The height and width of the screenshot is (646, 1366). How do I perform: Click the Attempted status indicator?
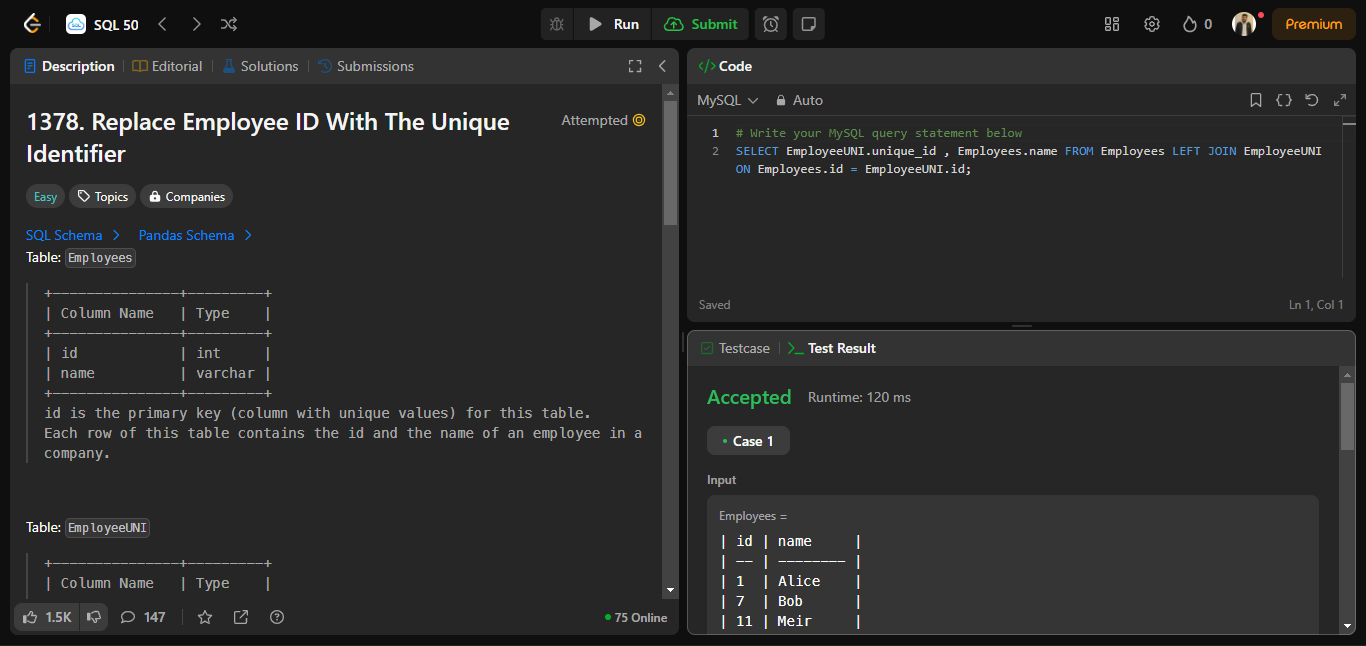pyautogui.click(x=603, y=120)
